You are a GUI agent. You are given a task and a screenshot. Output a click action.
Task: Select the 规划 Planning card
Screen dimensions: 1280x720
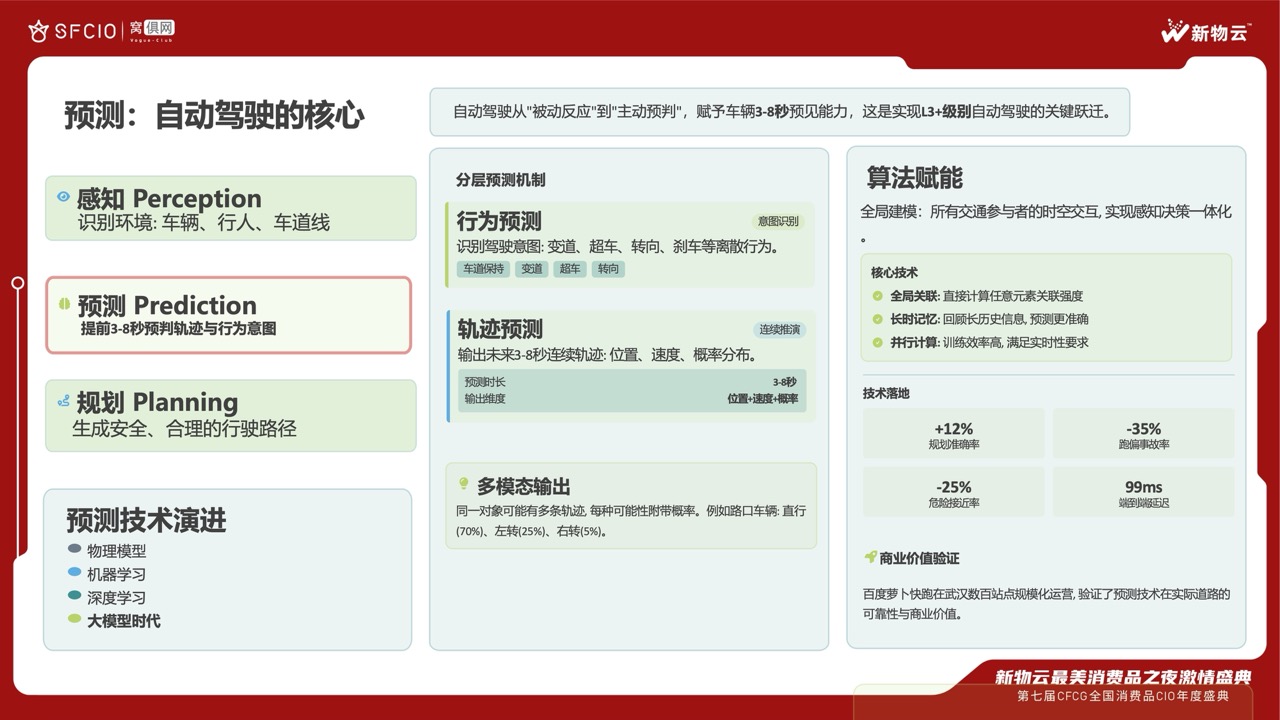pyautogui.click(x=230, y=415)
